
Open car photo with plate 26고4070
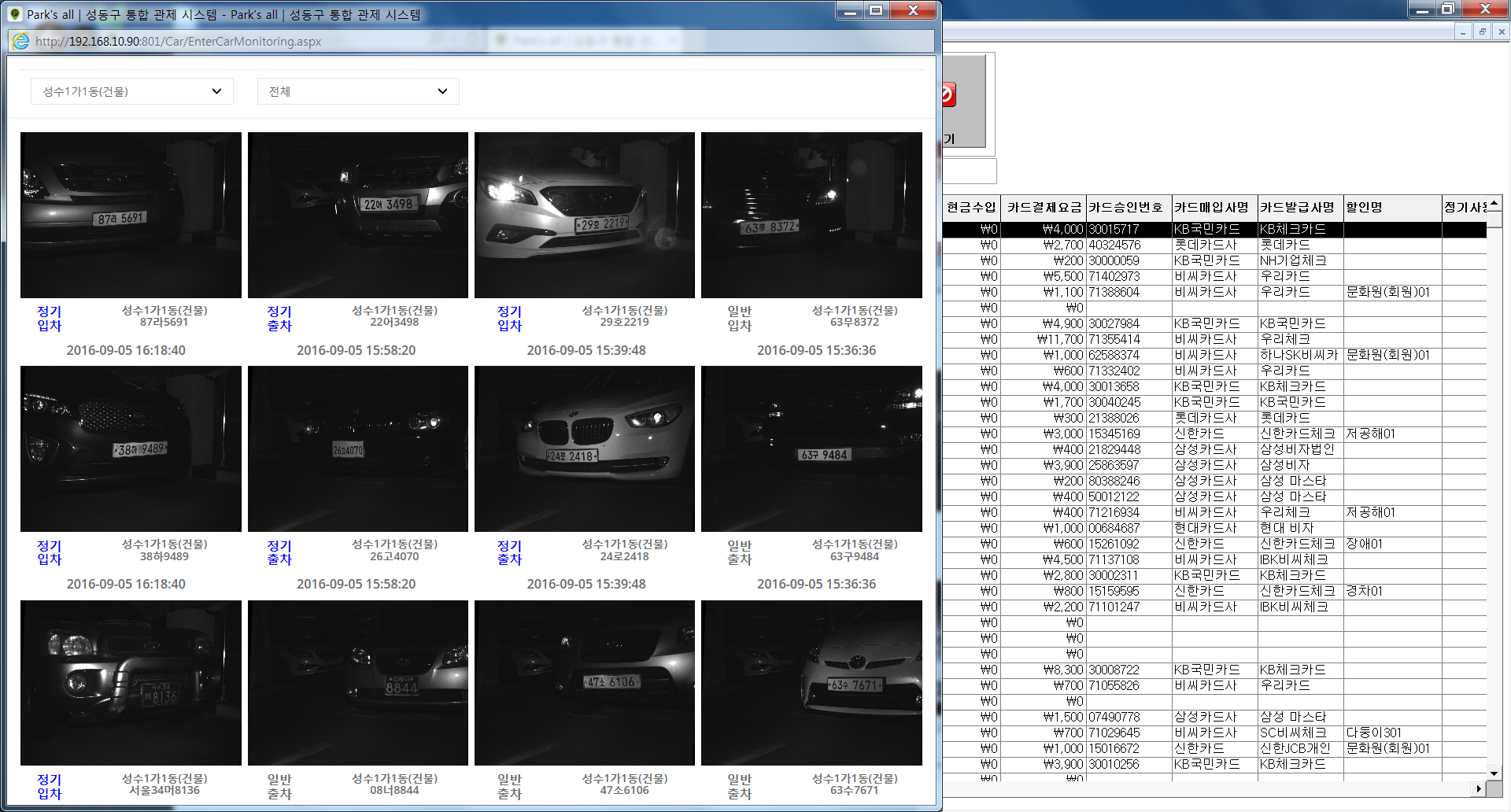tap(358, 448)
